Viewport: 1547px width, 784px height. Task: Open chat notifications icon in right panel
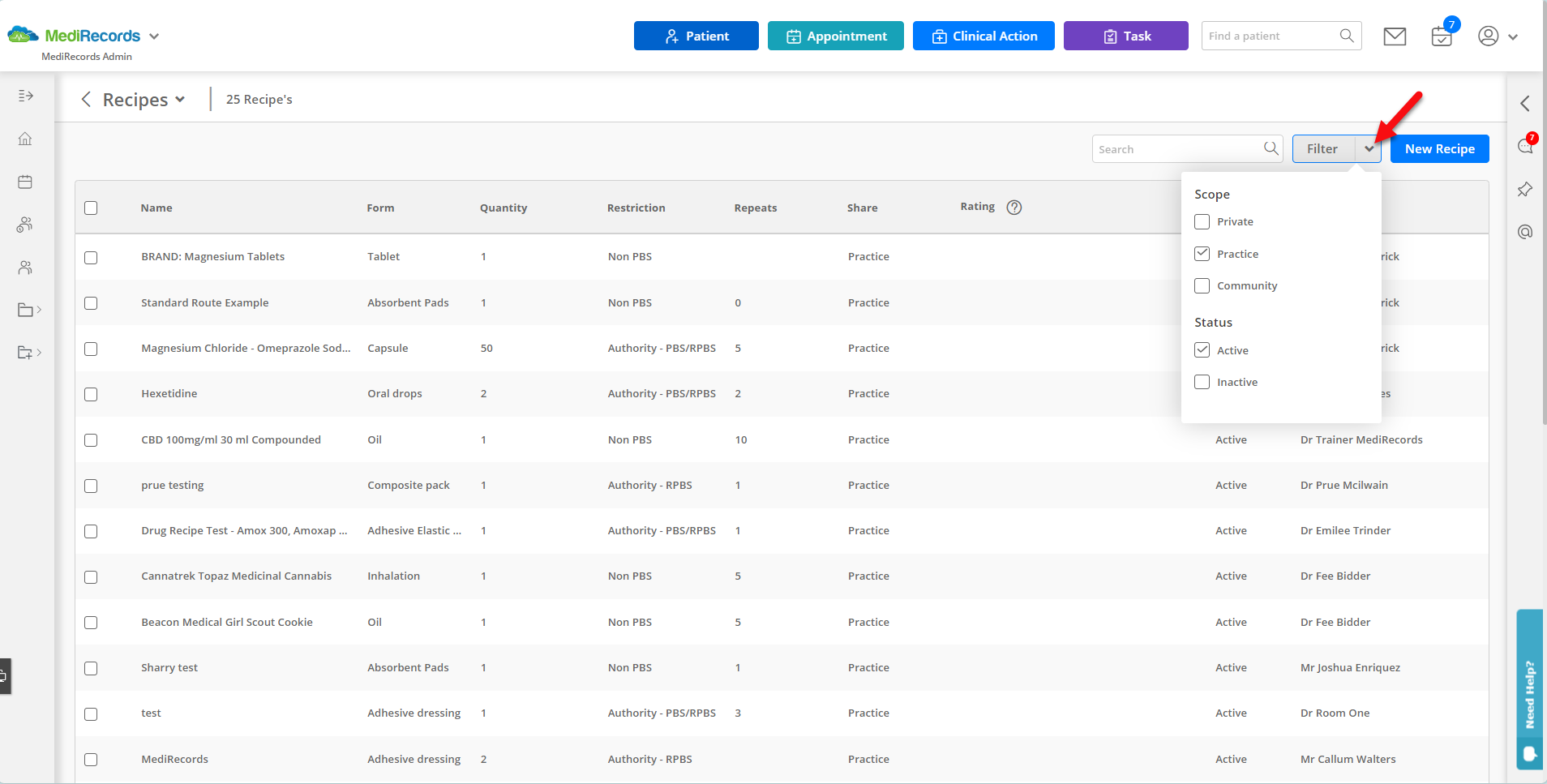click(x=1525, y=146)
